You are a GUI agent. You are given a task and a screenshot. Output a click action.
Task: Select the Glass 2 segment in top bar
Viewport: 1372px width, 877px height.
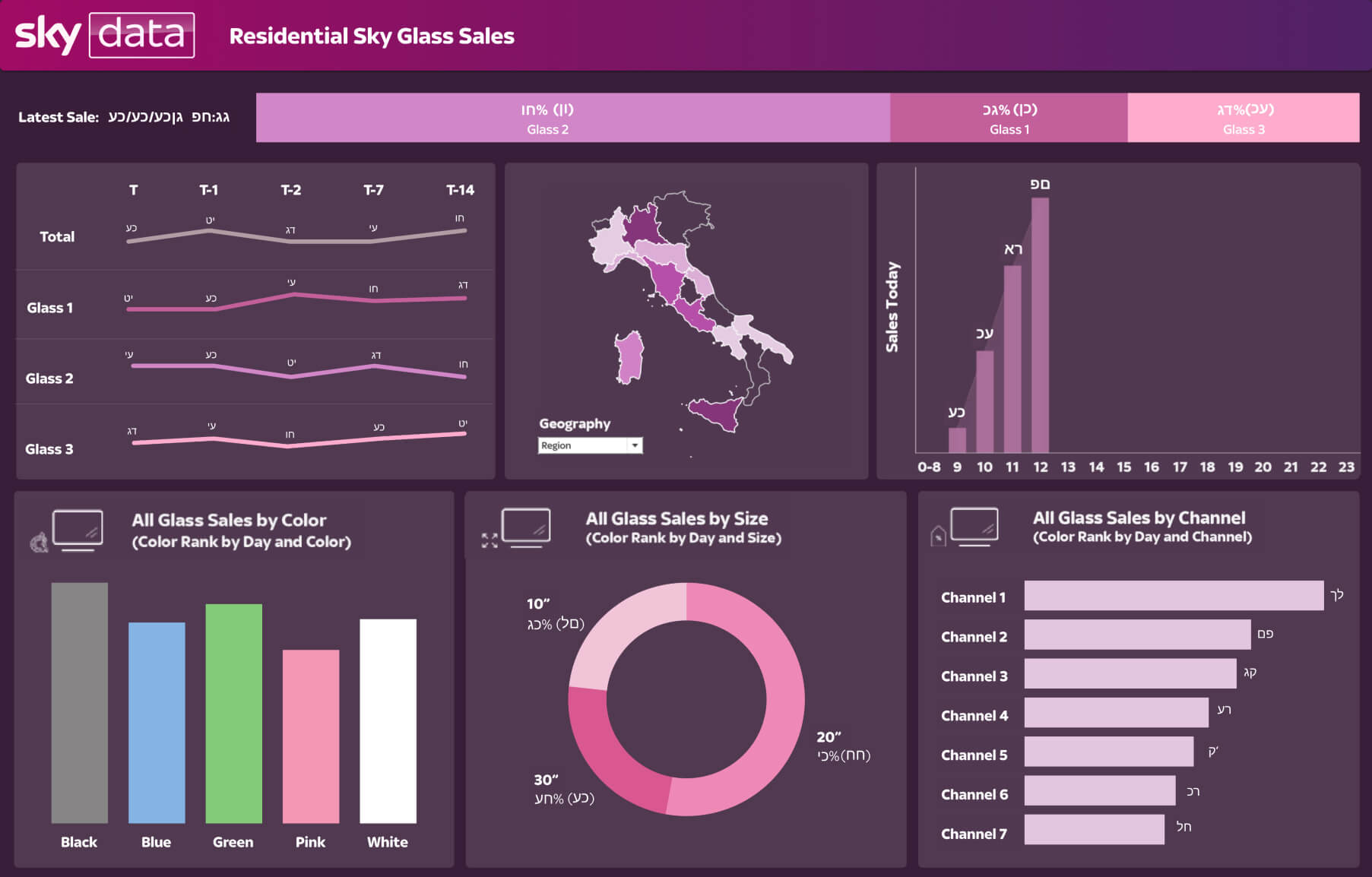point(573,118)
